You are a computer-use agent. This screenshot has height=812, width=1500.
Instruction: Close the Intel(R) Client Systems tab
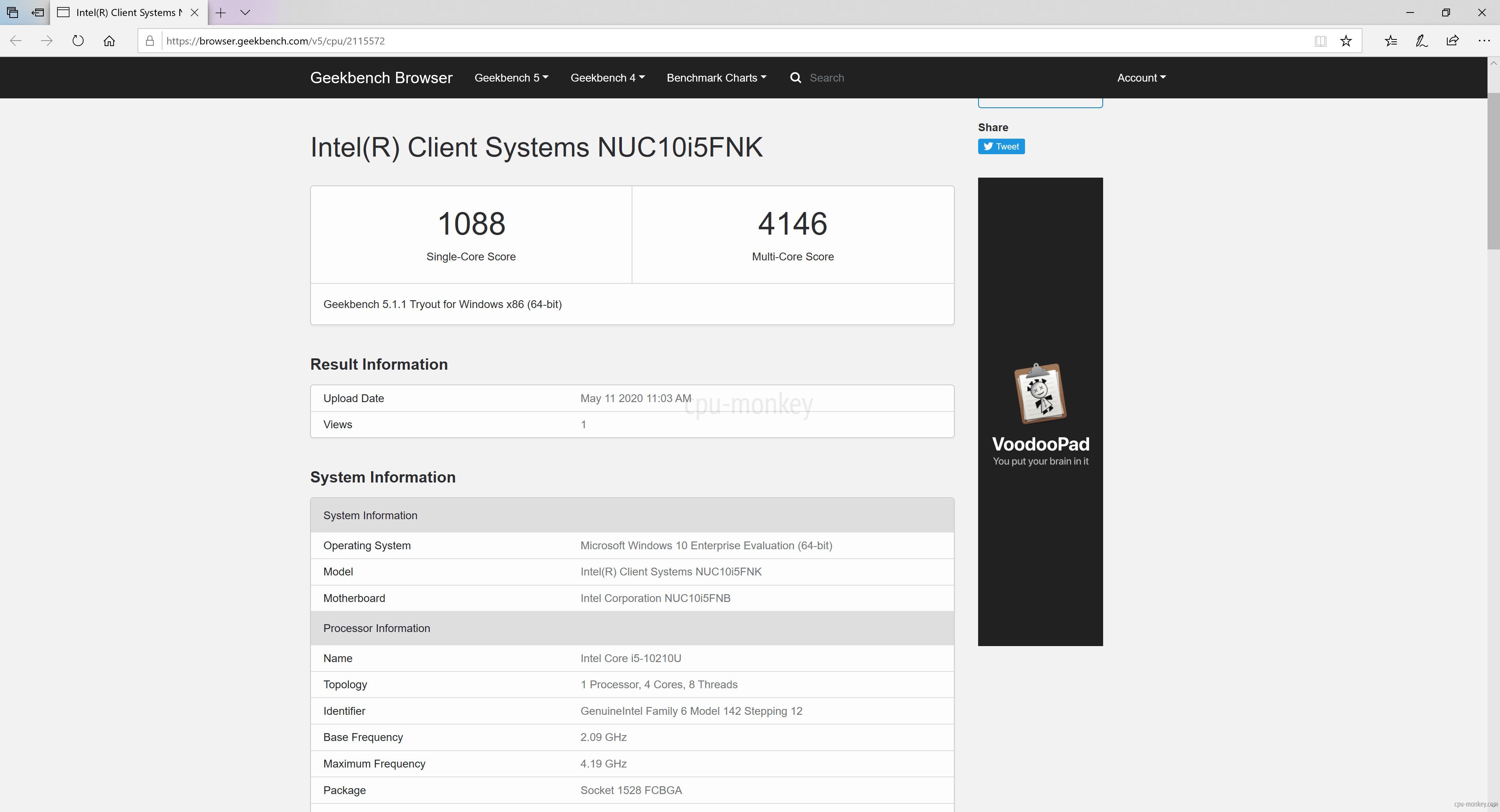point(195,12)
